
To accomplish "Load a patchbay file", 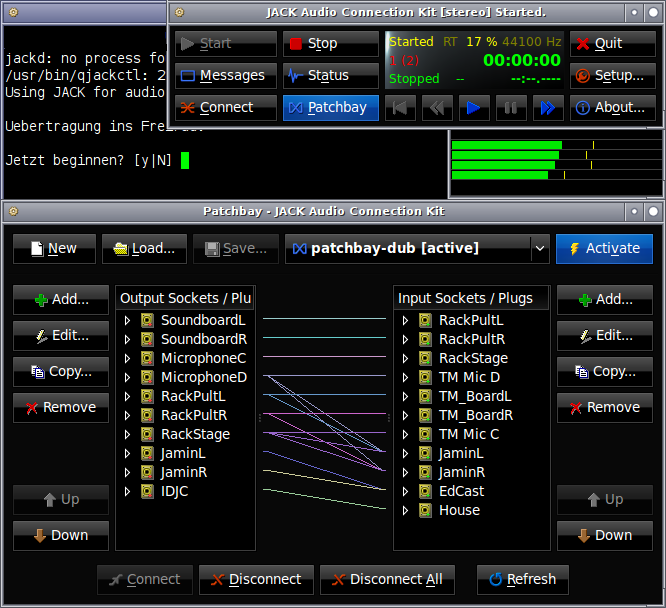I will coord(144,249).
